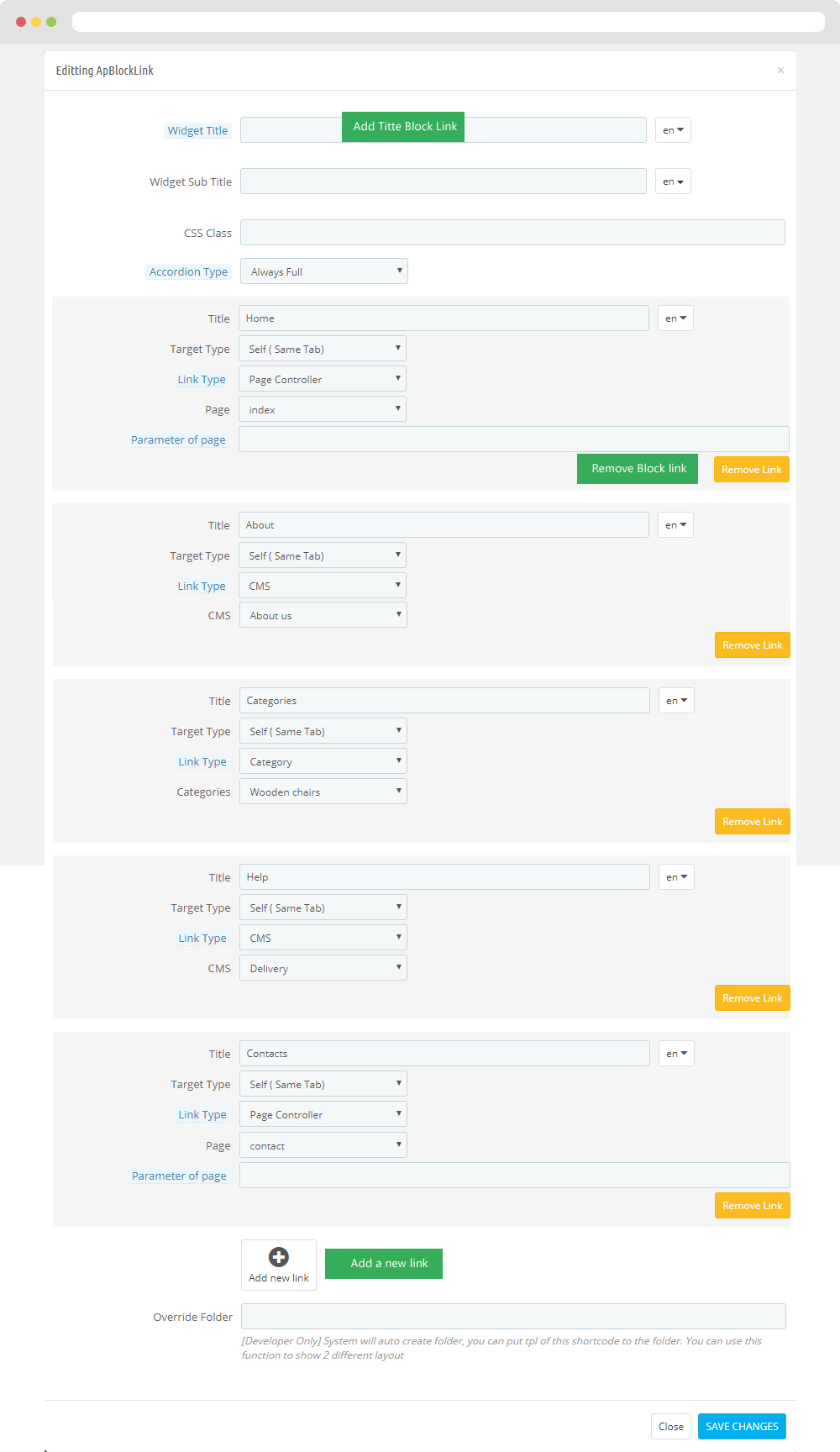Remove the Categories link block
This screenshot has height=1452, width=840.
752,822
